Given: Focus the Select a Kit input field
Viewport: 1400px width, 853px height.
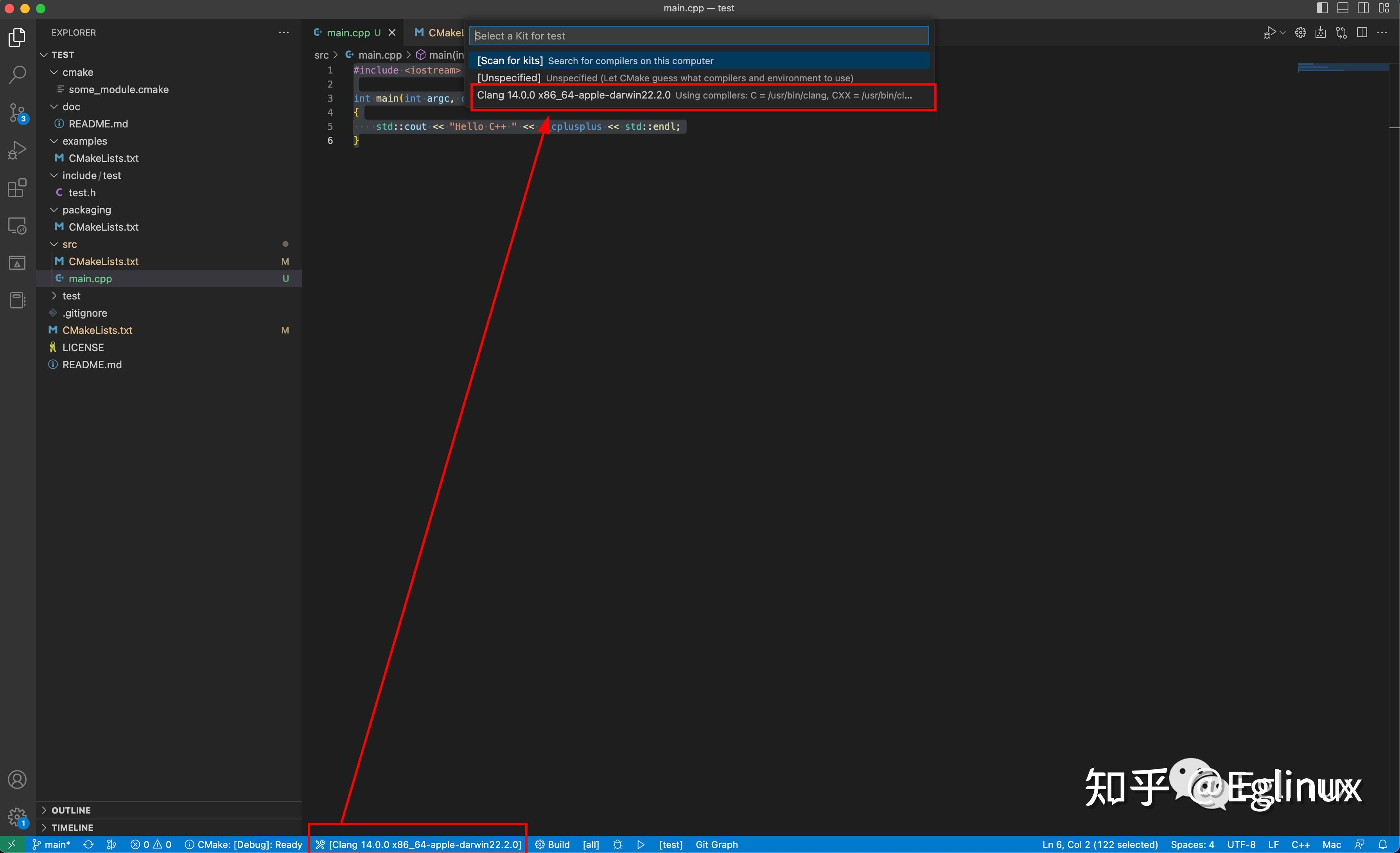Looking at the screenshot, I should pos(699,36).
